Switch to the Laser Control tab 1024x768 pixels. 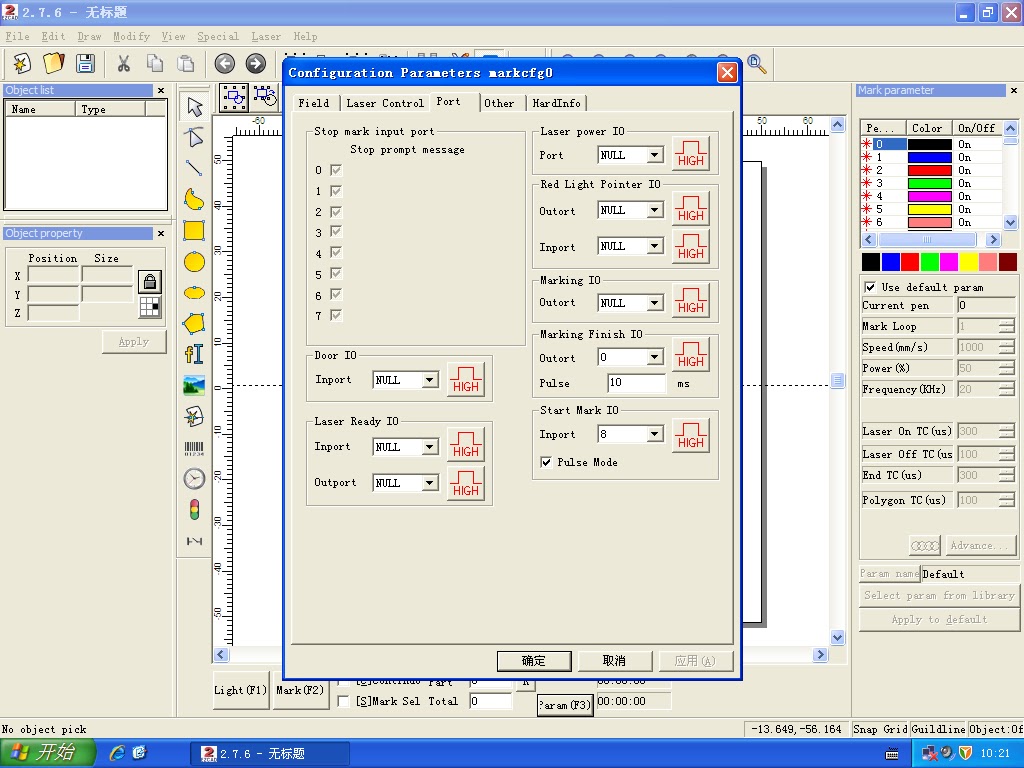pos(385,102)
